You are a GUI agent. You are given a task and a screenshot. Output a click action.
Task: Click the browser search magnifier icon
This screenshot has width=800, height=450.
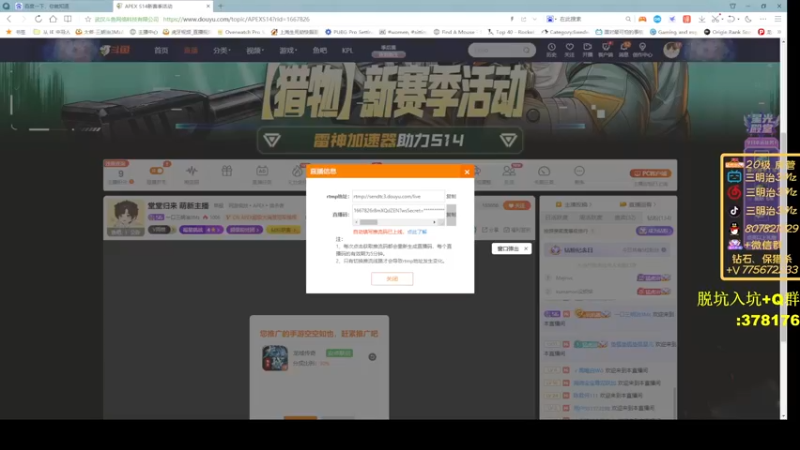coord(628,19)
